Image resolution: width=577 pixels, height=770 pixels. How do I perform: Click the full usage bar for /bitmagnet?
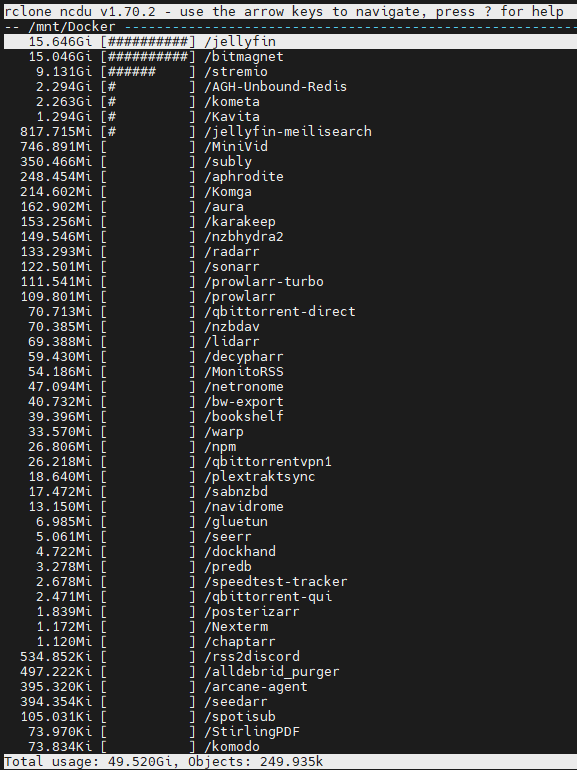[148, 56]
